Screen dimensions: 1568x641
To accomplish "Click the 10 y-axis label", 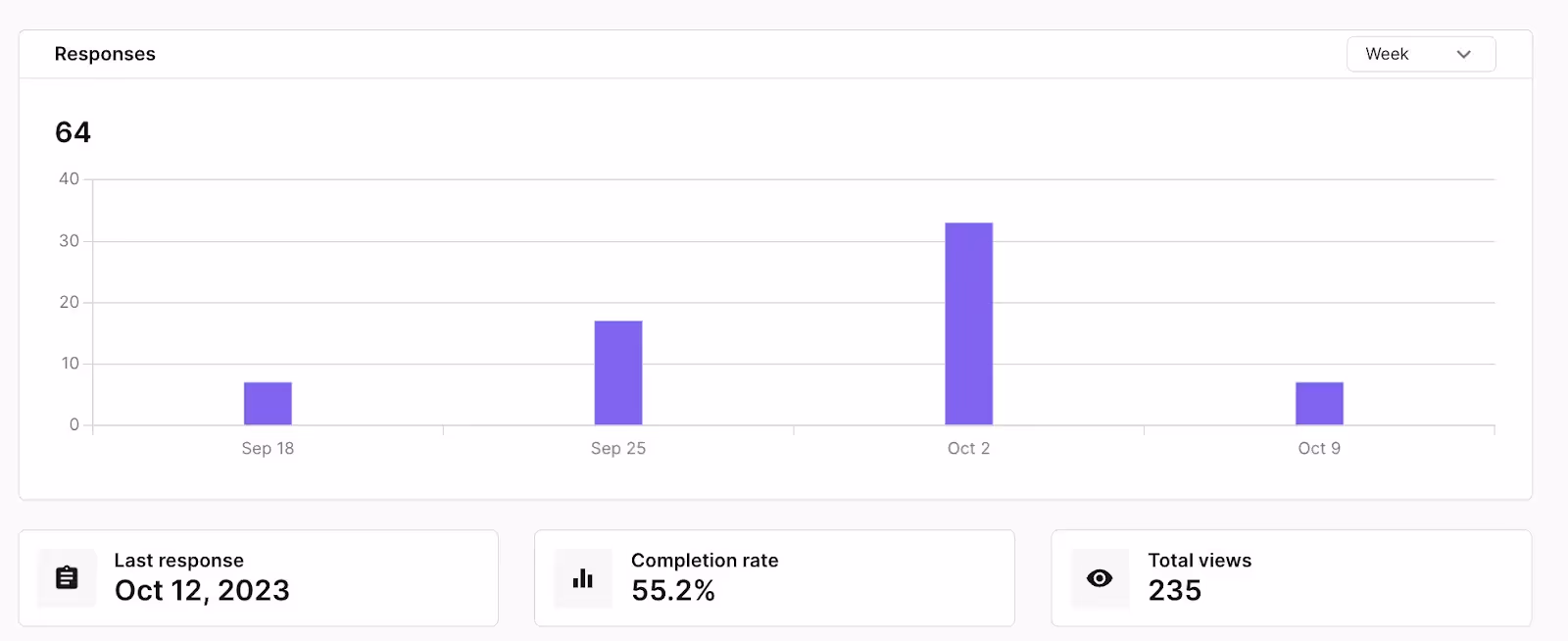I will (x=70, y=364).
